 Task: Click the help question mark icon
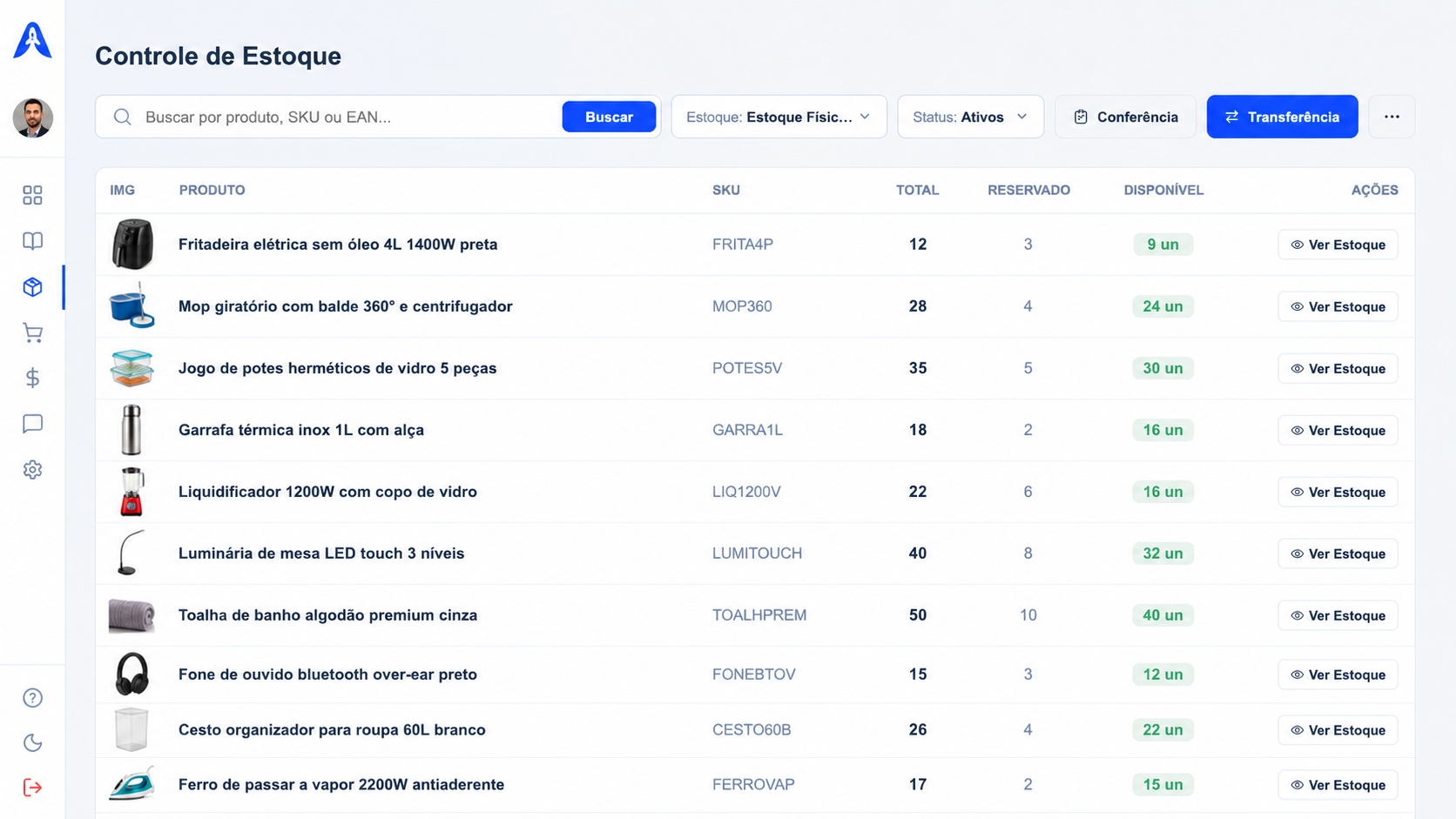pos(32,698)
